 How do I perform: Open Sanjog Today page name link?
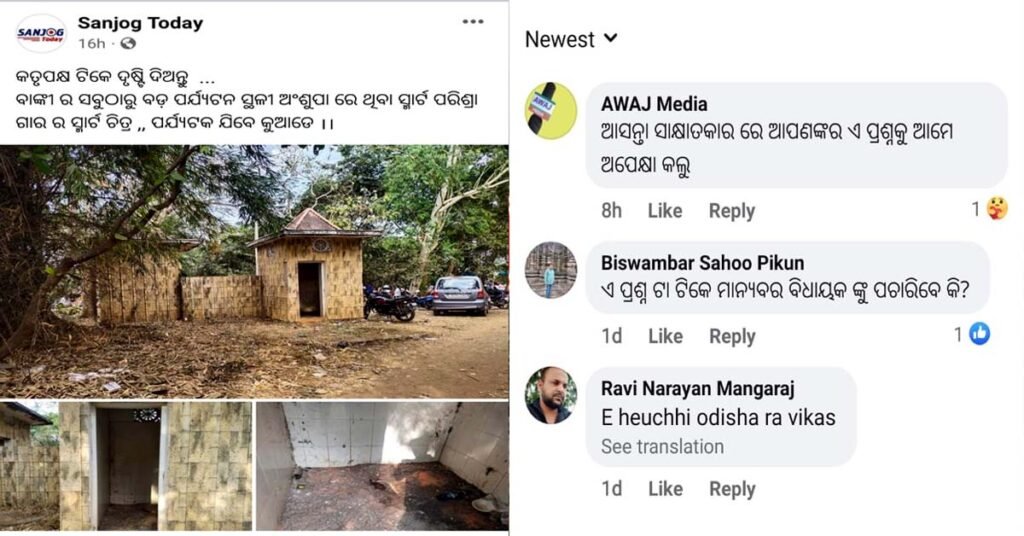pyautogui.click(x=140, y=22)
